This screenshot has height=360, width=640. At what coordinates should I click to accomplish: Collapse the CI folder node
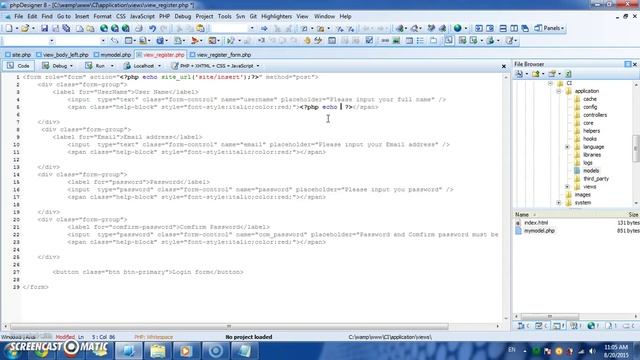pyautogui.click(x=551, y=83)
